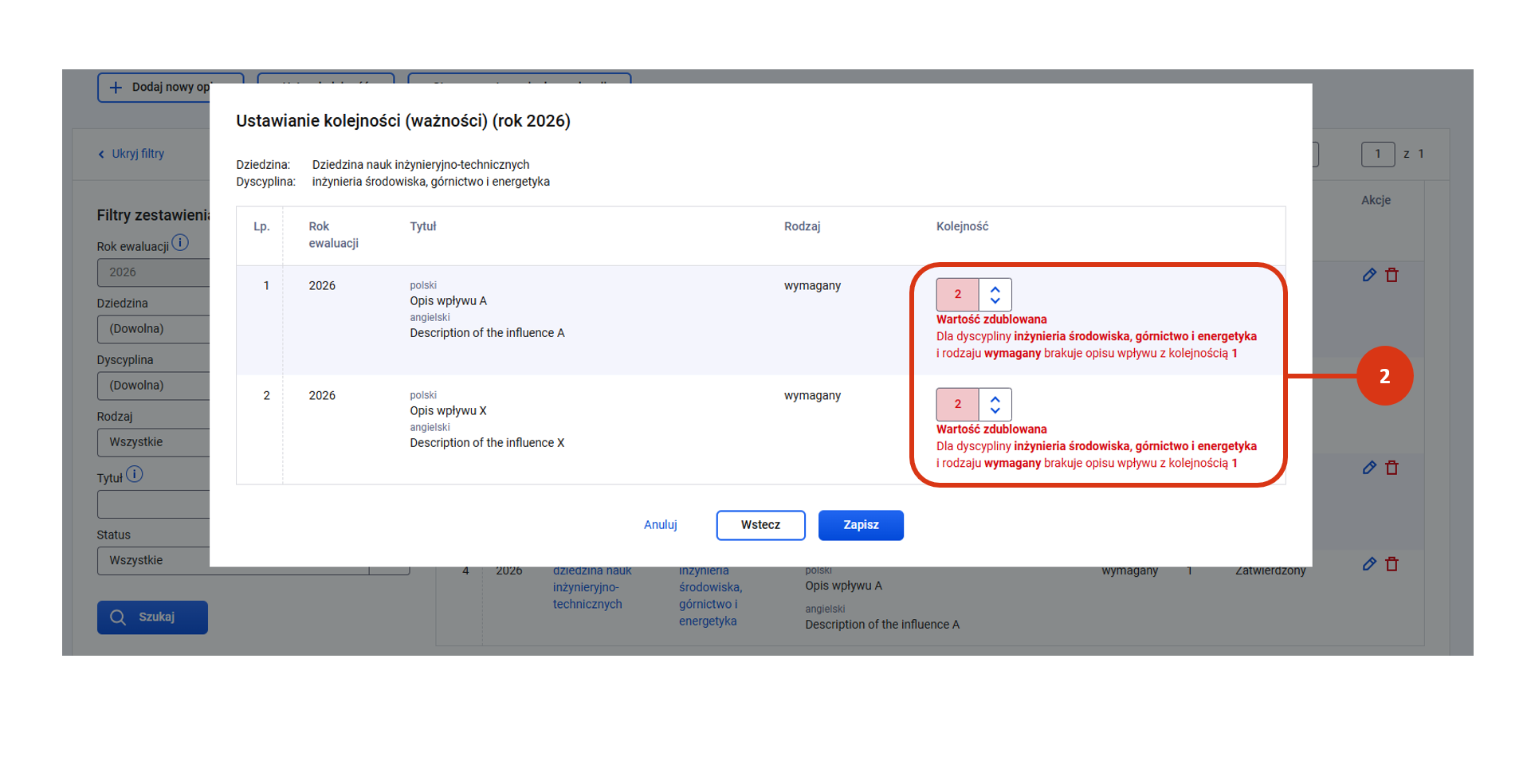
Task: Click the Kolejność input field for Opis wpływu X
Action: [x=957, y=405]
